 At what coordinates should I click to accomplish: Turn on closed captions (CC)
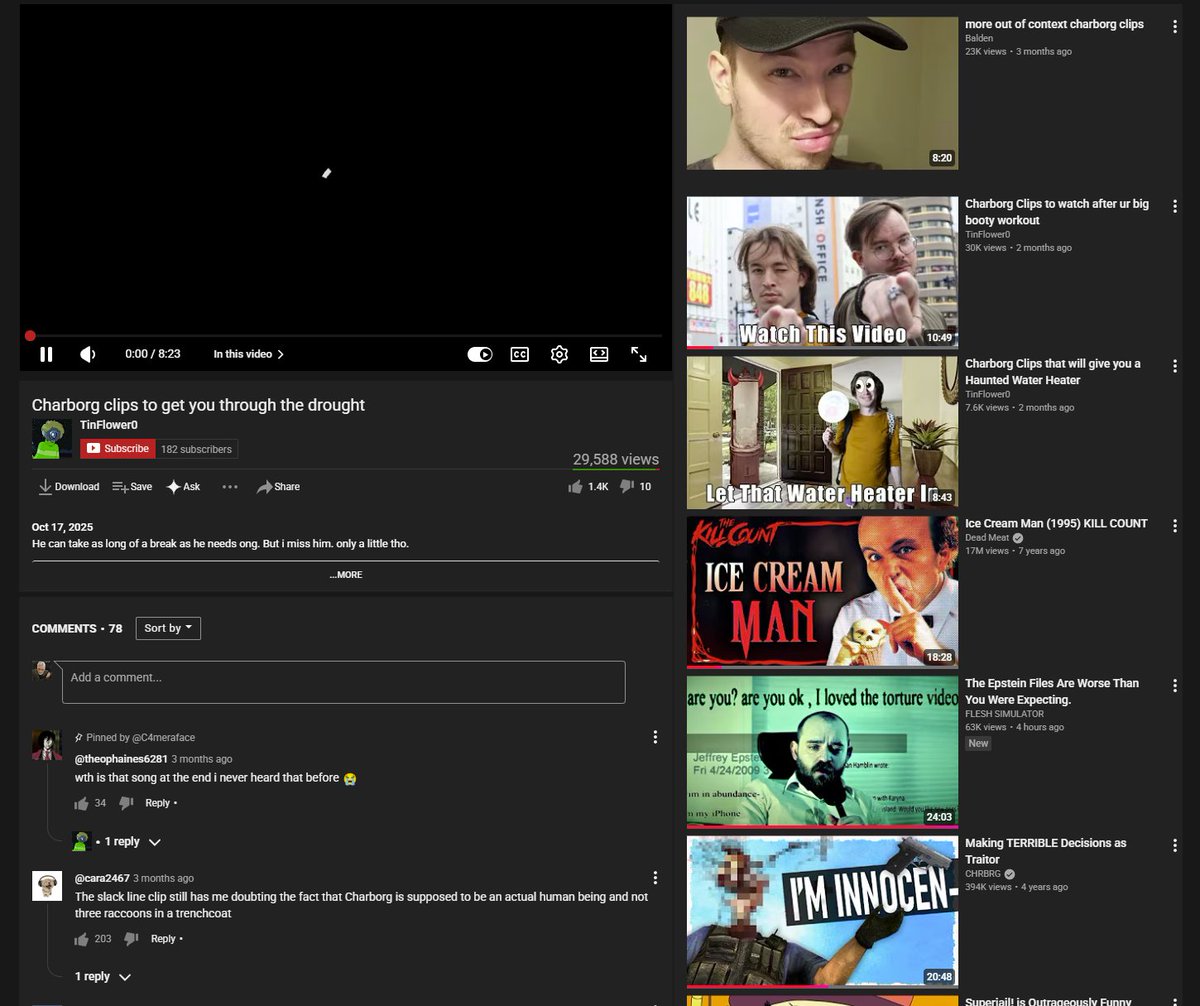(519, 354)
